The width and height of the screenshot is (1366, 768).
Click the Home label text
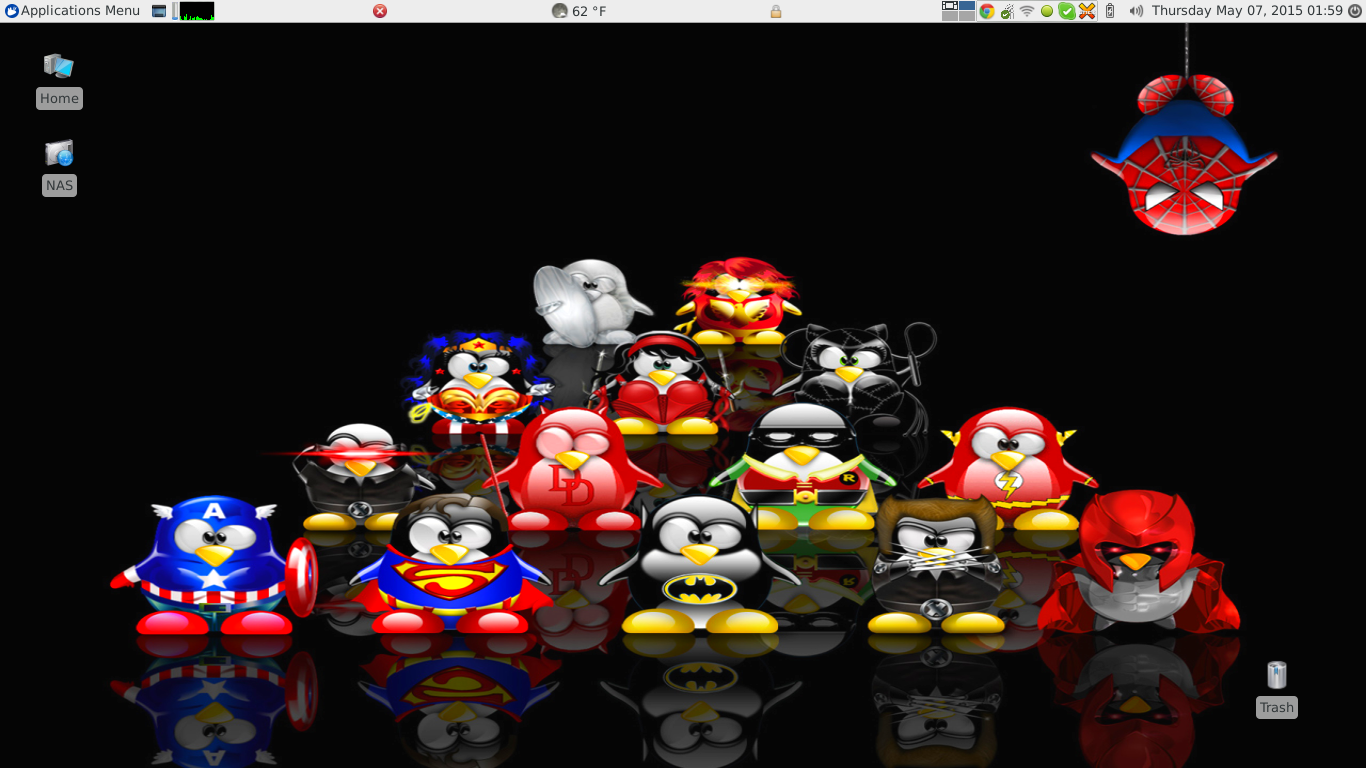(59, 98)
